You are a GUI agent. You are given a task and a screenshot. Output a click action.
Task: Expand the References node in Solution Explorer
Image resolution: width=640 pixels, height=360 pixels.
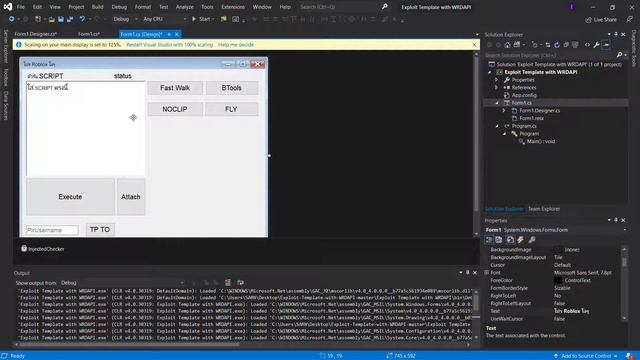coord(496,87)
